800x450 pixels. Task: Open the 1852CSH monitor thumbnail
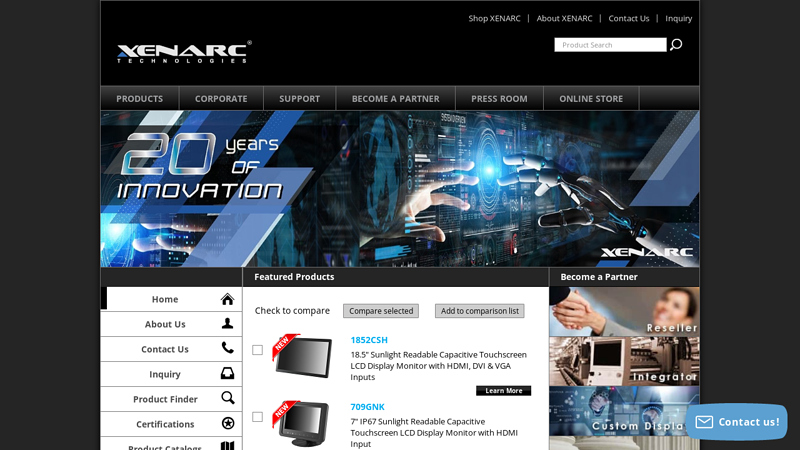coord(302,357)
